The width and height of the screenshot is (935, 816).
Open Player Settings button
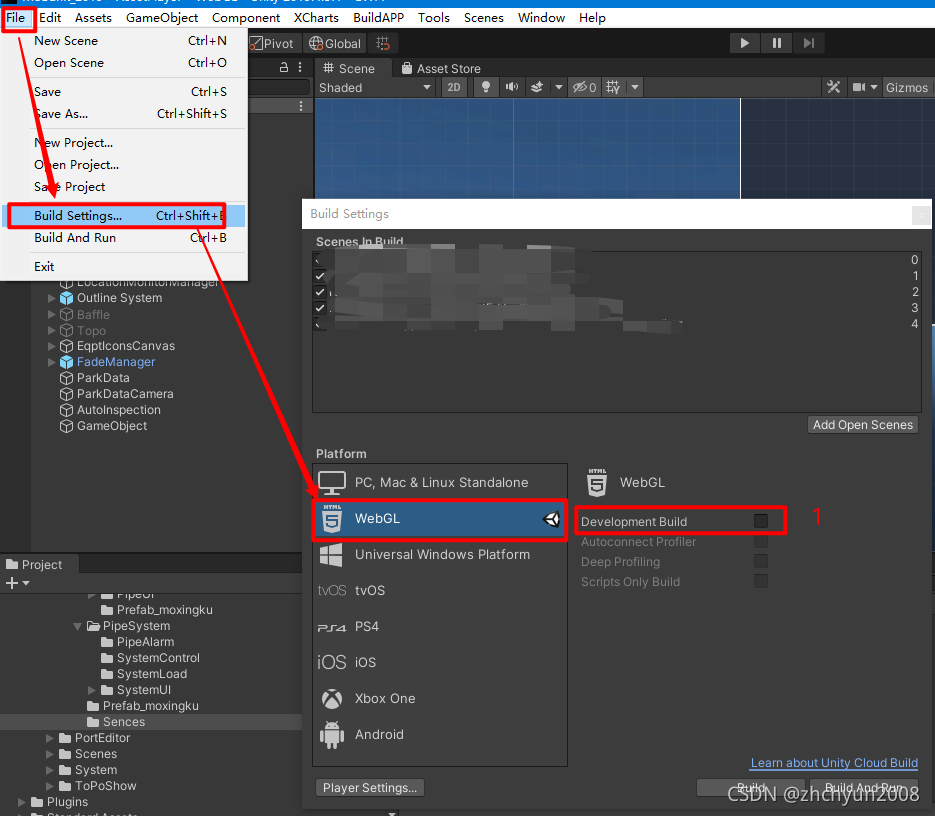[x=370, y=788]
